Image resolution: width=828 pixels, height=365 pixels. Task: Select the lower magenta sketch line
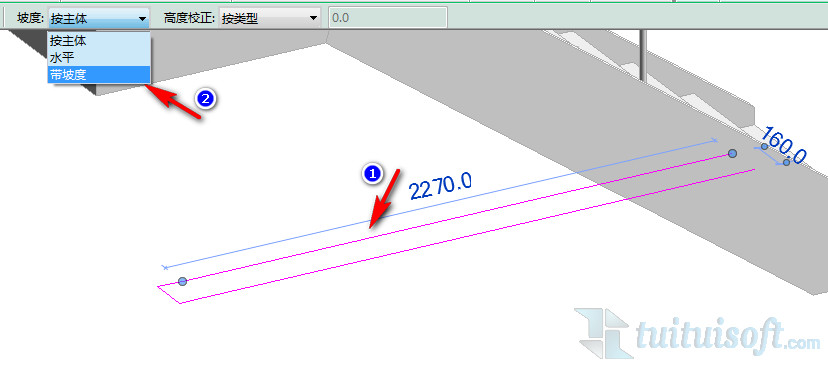pyautogui.click(x=467, y=236)
